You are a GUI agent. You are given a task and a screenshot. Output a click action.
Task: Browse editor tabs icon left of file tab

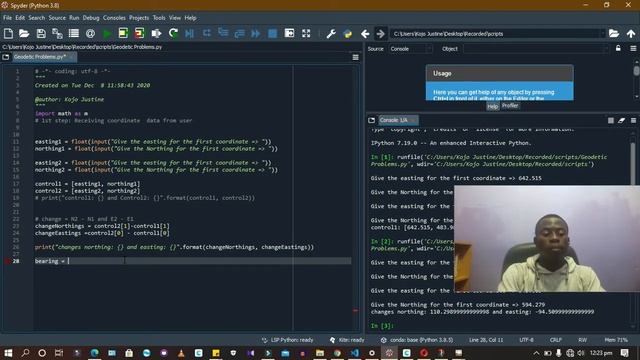tap(6, 57)
